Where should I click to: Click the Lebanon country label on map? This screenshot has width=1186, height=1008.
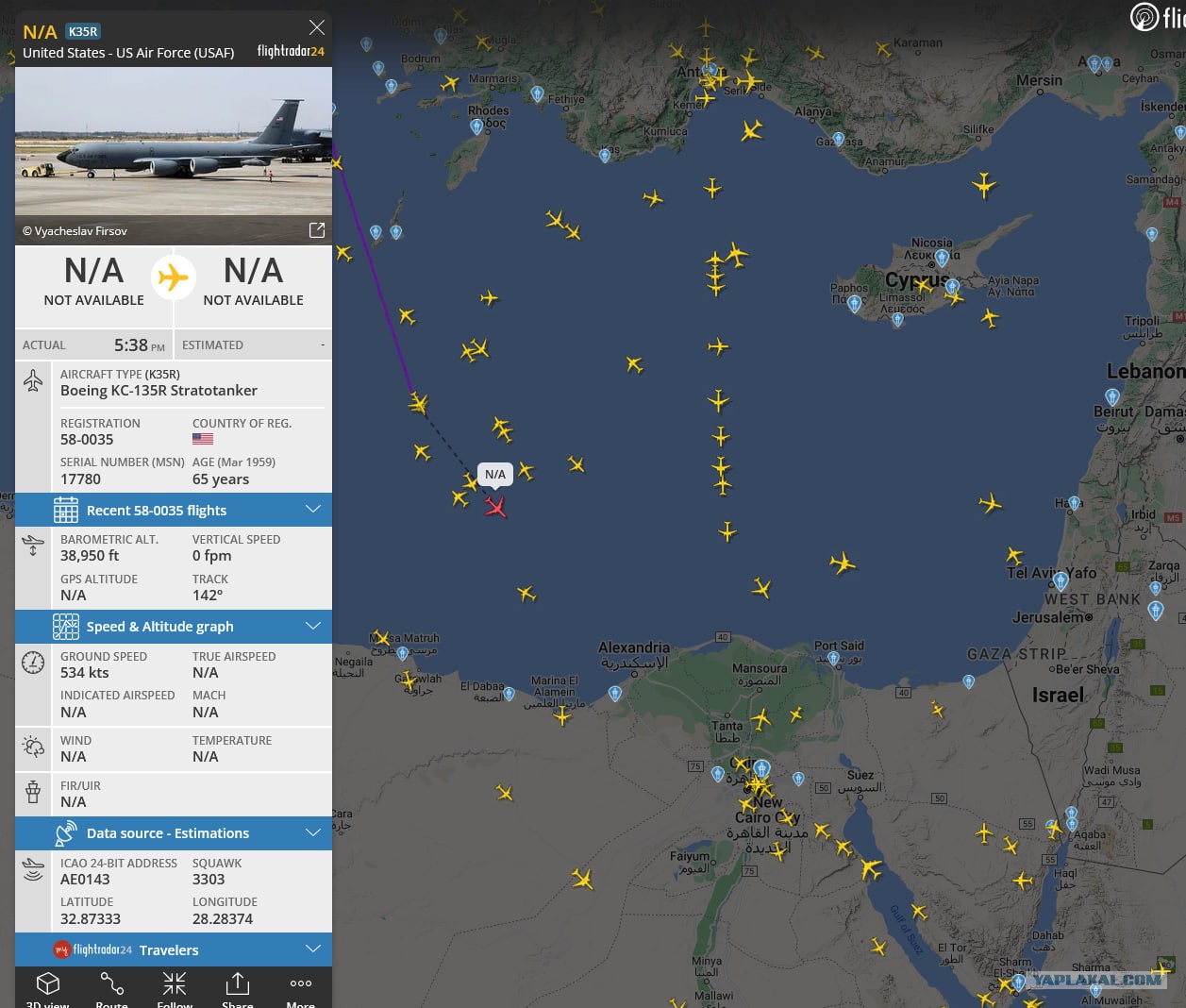[x=1145, y=371]
